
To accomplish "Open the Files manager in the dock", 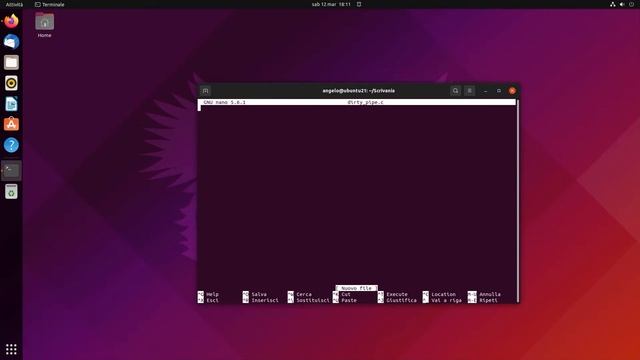I will [x=11, y=62].
